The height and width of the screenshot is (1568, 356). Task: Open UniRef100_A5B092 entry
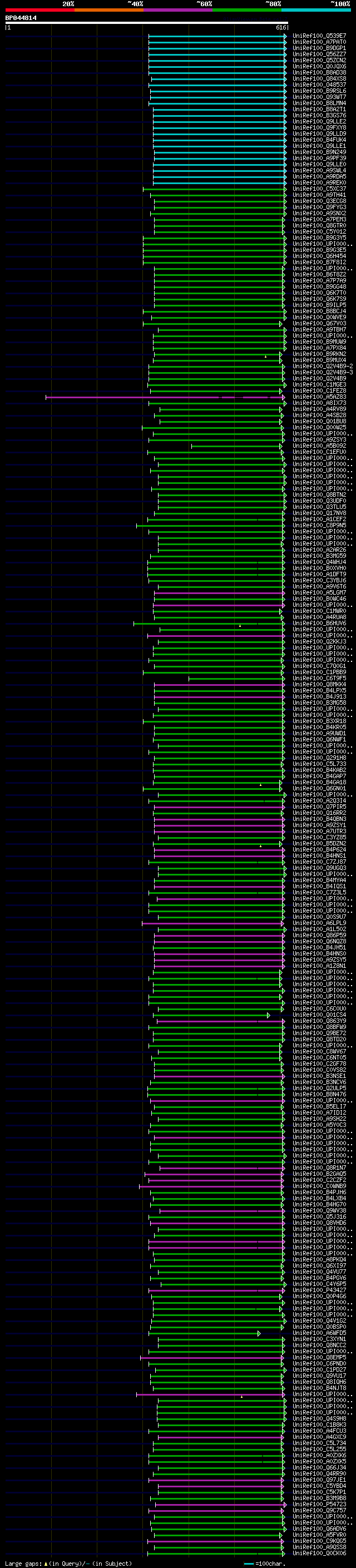pos(319,446)
